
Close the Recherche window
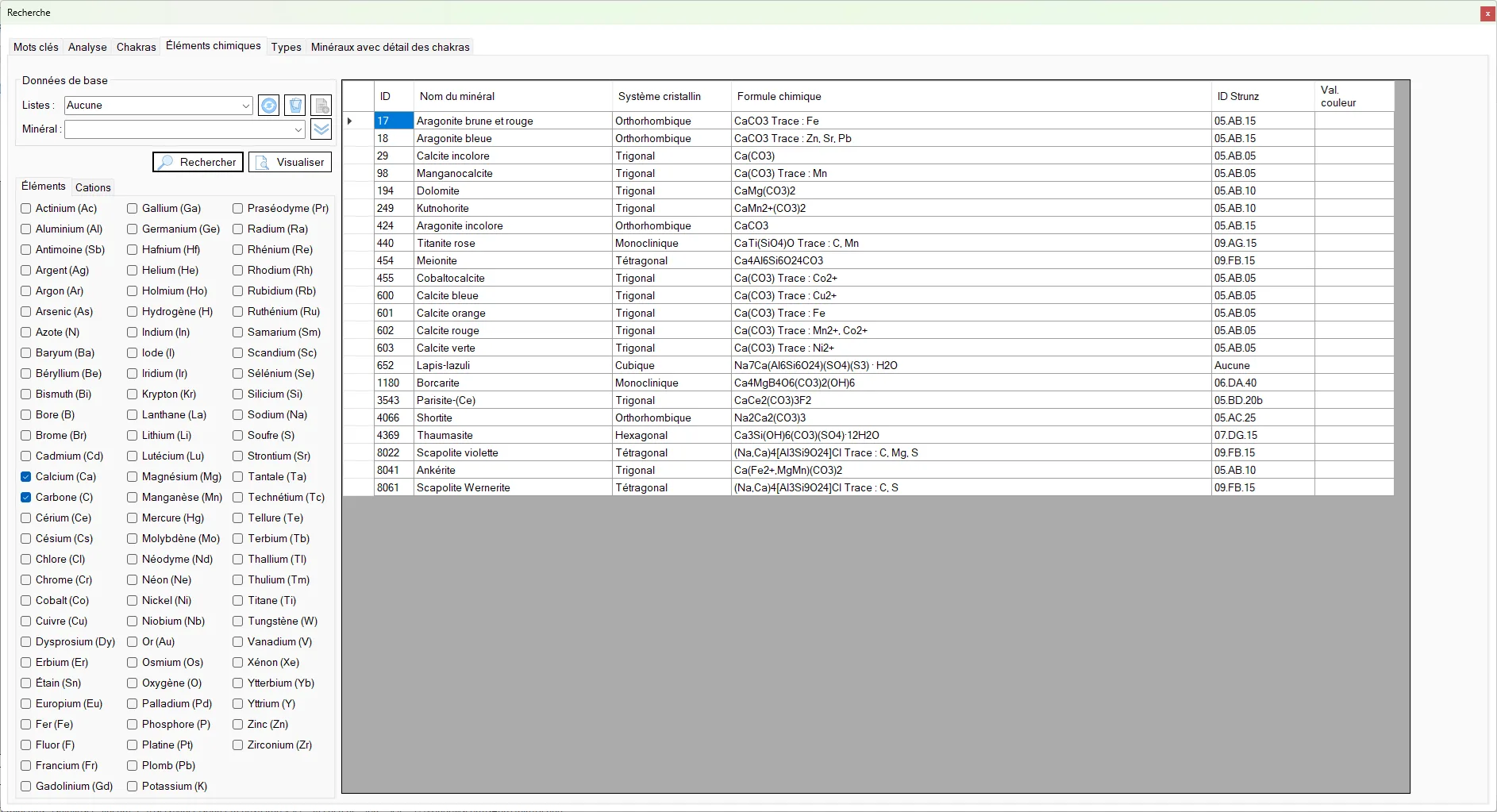pos(1487,13)
